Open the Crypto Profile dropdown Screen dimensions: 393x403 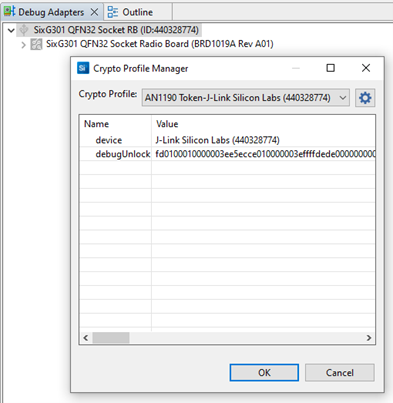[246, 98]
